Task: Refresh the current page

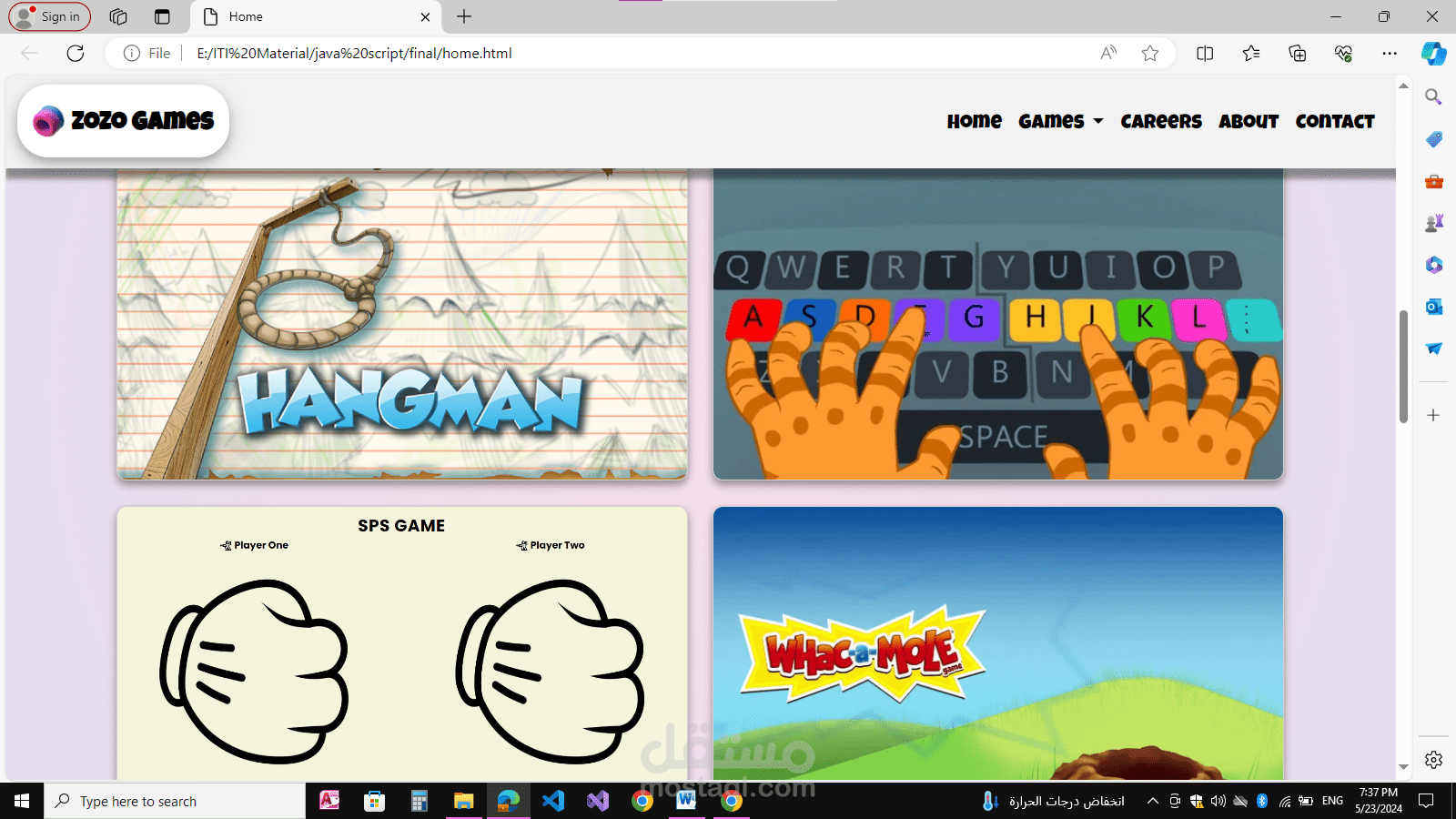Action: click(x=76, y=53)
